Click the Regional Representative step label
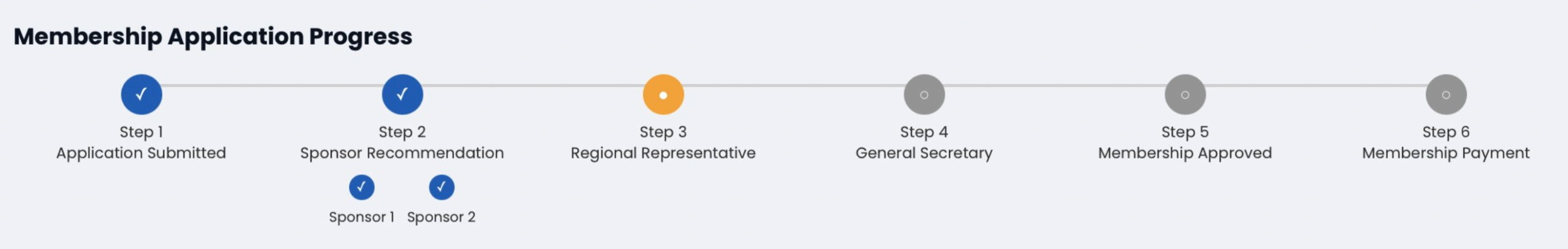Image resolution: width=1568 pixels, height=249 pixels. click(663, 153)
